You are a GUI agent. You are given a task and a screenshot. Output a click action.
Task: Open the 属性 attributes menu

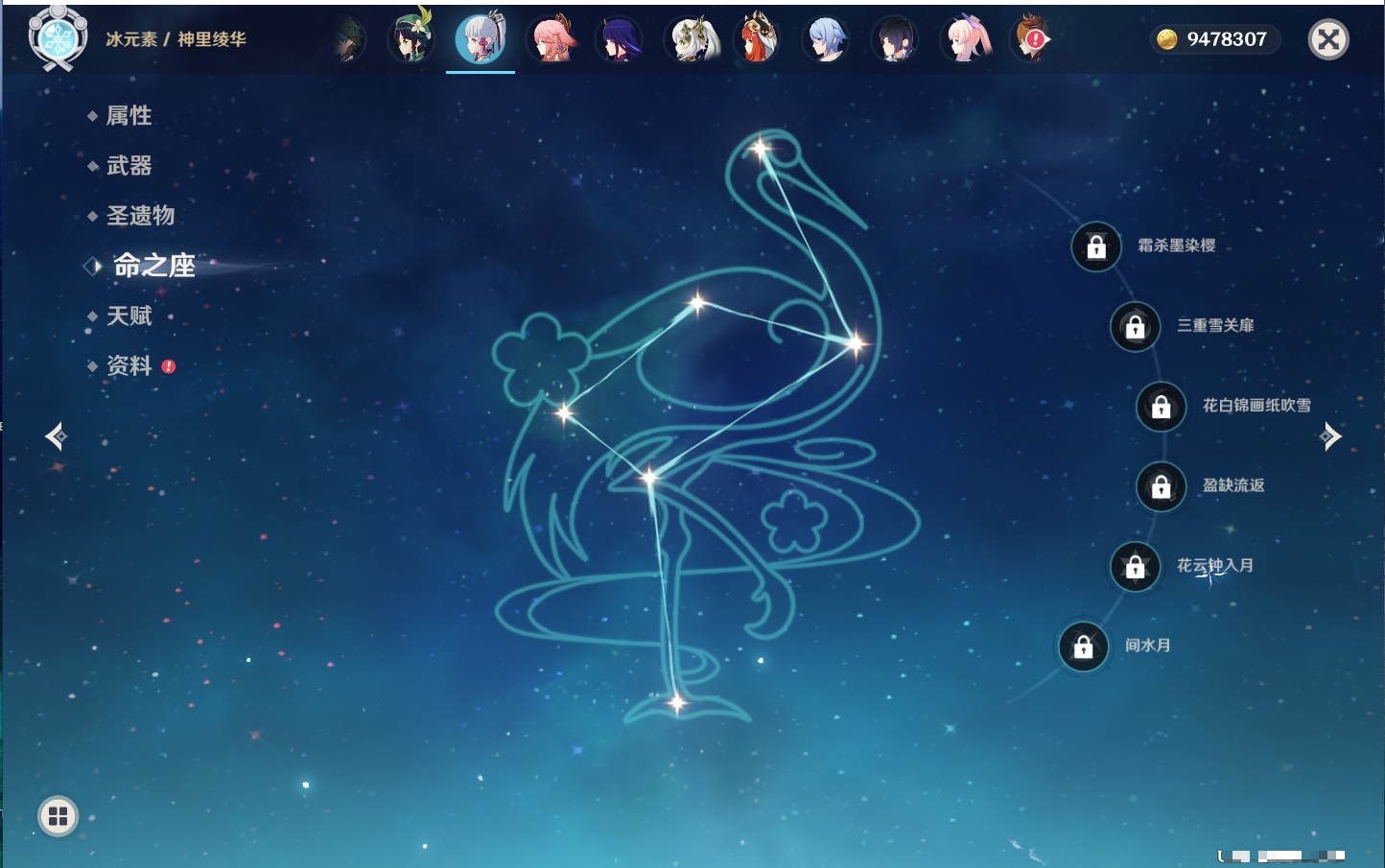[129, 116]
